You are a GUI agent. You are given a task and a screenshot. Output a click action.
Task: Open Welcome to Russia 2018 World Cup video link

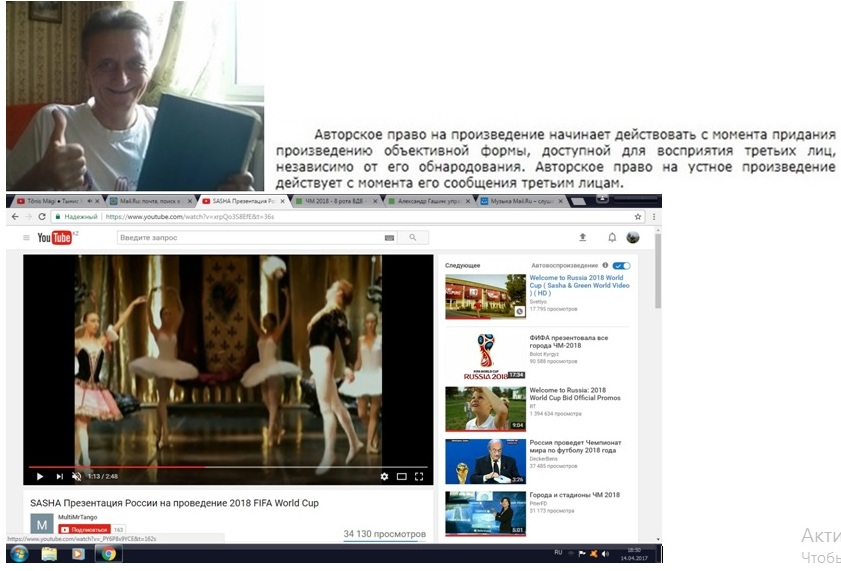pyautogui.click(x=579, y=285)
